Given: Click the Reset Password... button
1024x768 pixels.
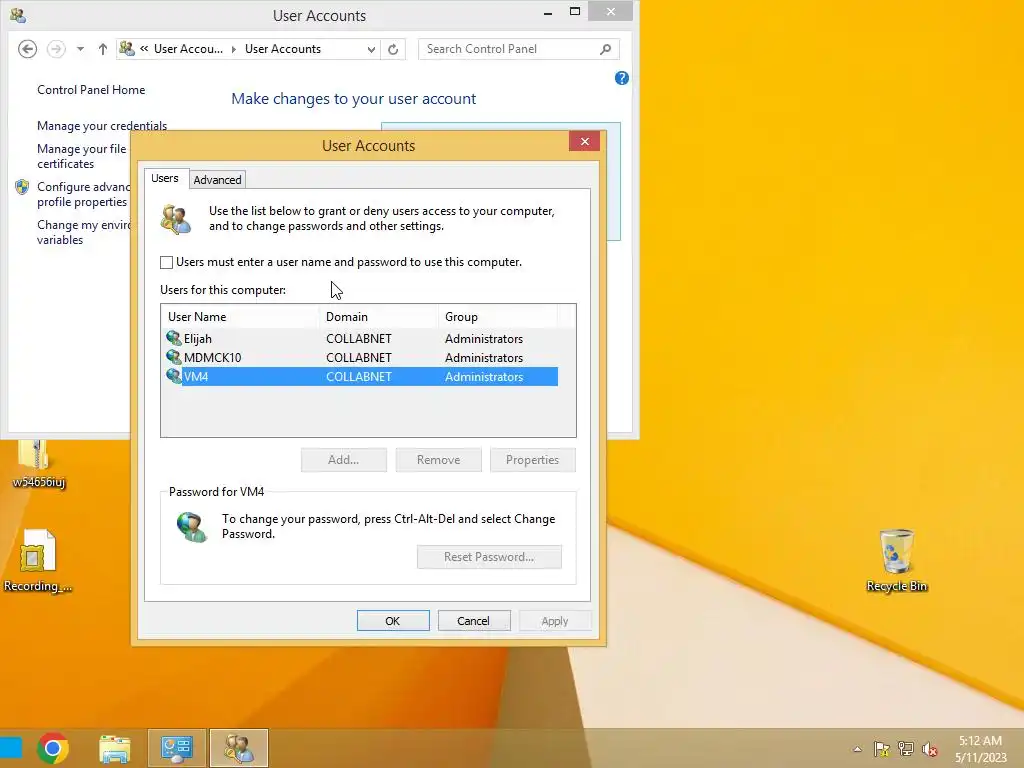Looking at the screenshot, I should (489, 557).
